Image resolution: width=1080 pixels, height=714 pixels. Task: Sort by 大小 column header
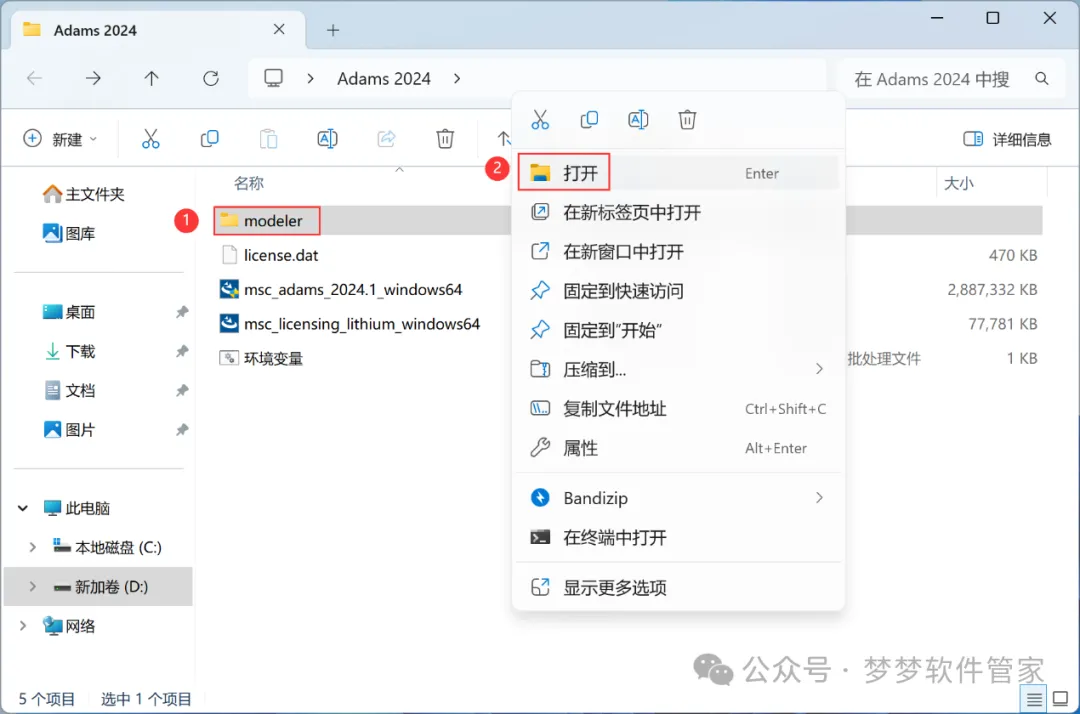pos(958,183)
